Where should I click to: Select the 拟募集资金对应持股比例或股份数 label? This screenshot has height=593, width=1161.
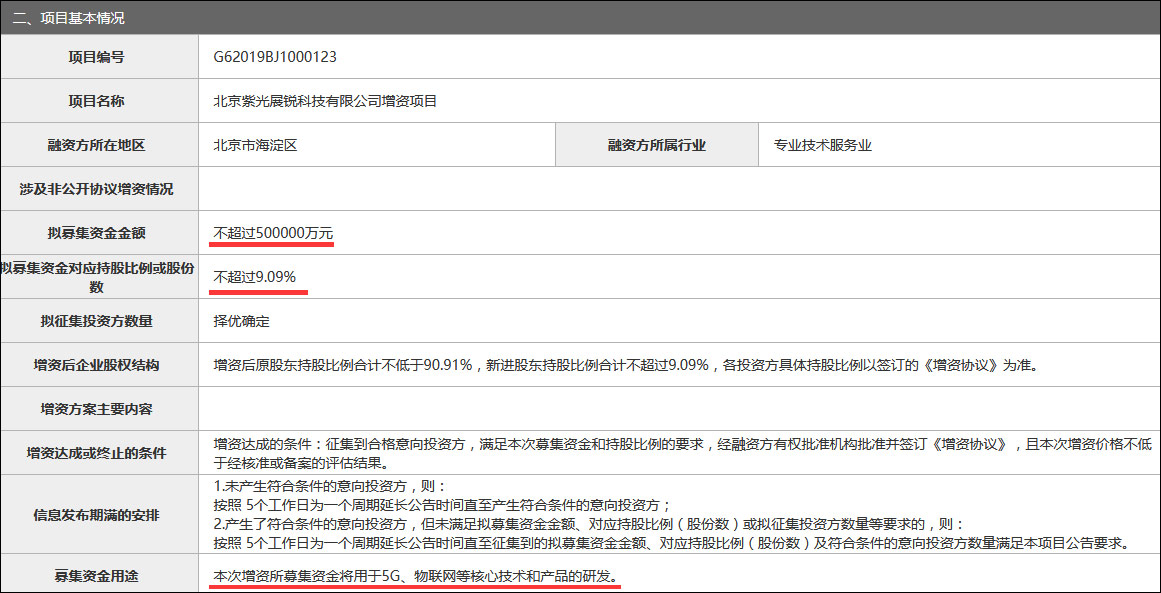click(99, 277)
